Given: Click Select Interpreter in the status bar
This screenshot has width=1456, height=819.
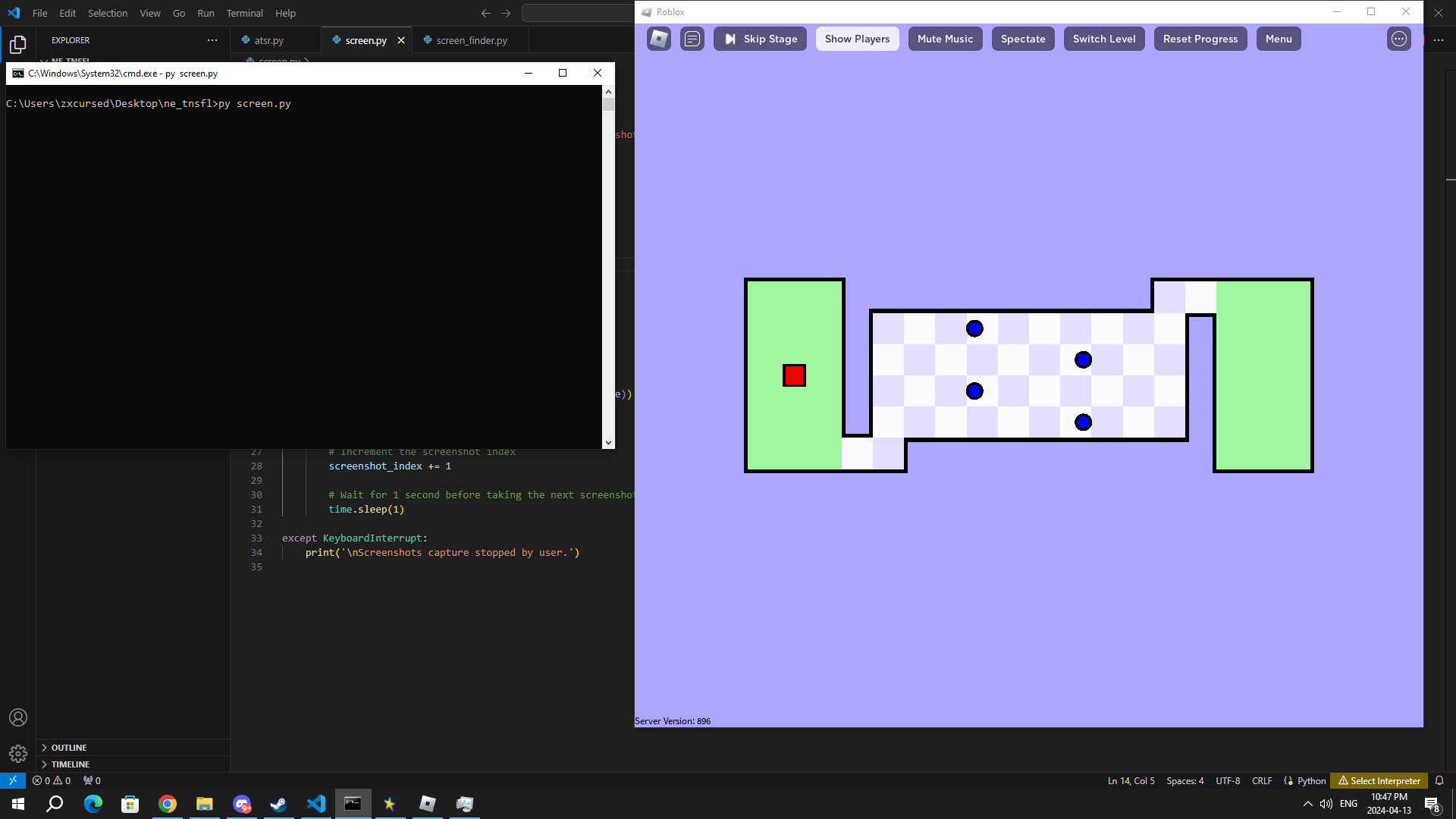Looking at the screenshot, I should [1384, 780].
